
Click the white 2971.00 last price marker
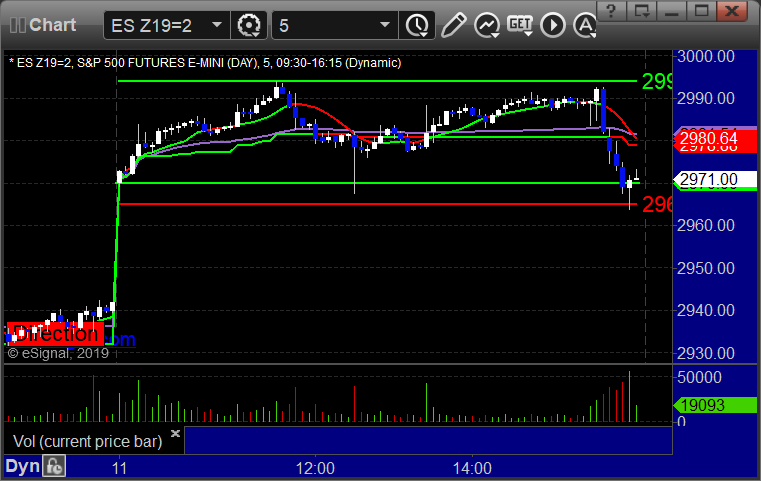[715, 180]
